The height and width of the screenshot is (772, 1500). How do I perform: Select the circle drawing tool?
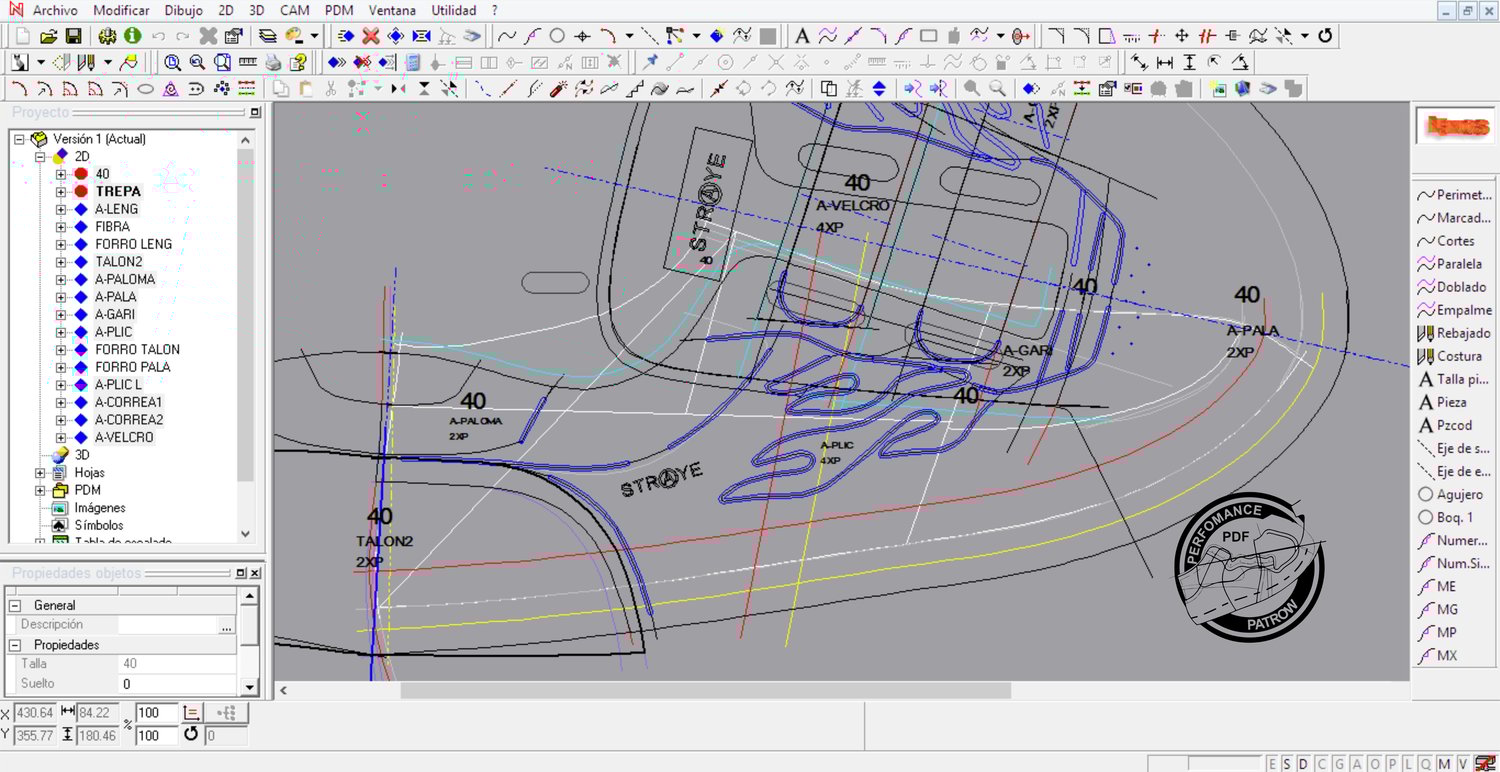(557, 36)
